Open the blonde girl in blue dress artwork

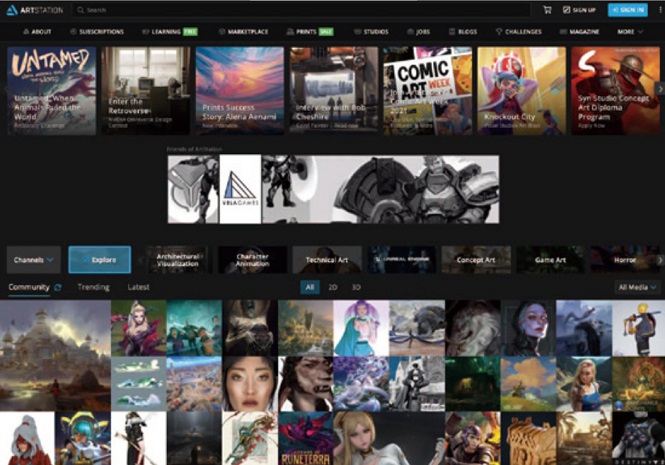pyautogui.click(x=584, y=384)
